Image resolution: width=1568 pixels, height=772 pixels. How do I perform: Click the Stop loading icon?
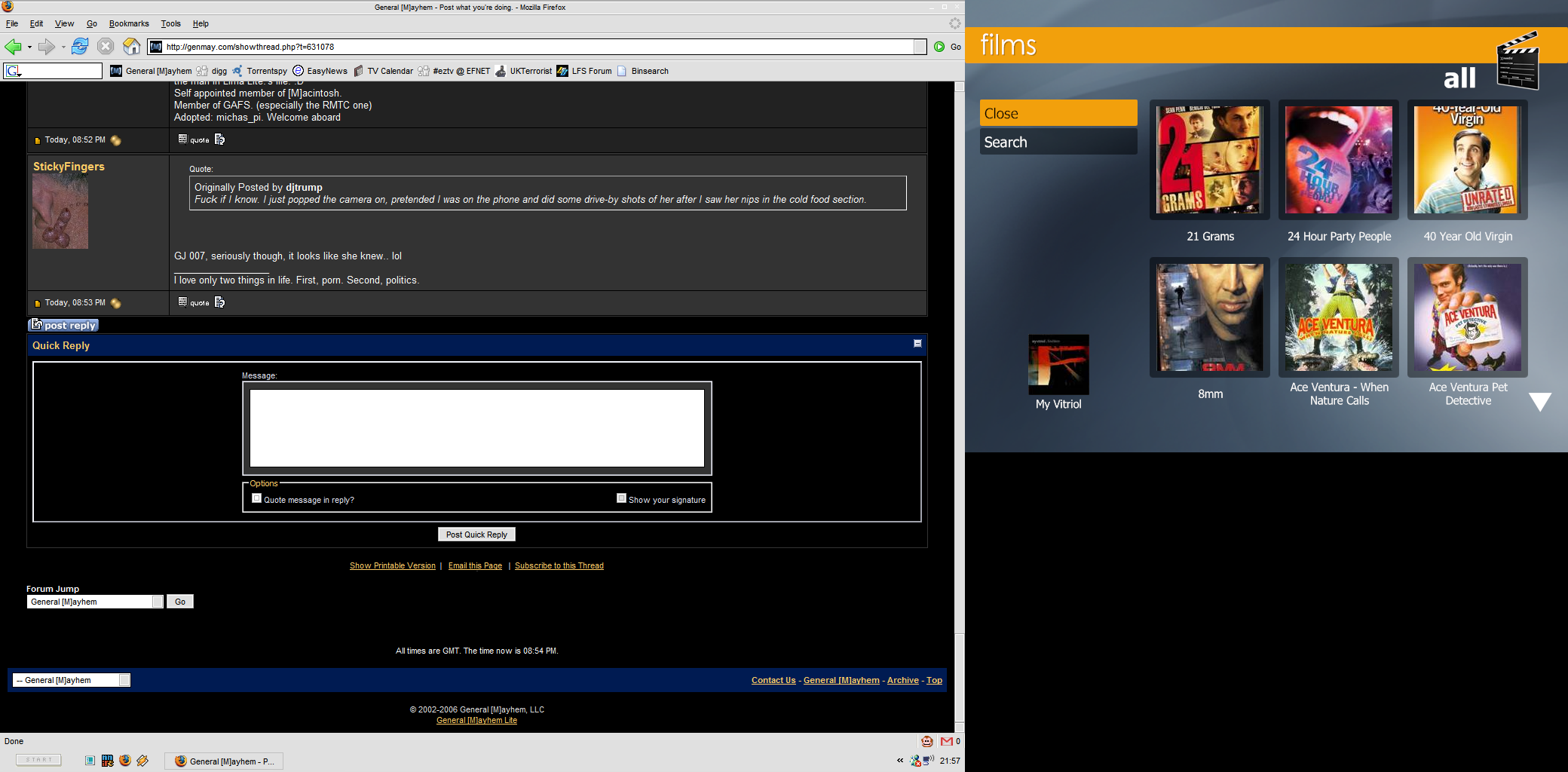[x=106, y=47]
